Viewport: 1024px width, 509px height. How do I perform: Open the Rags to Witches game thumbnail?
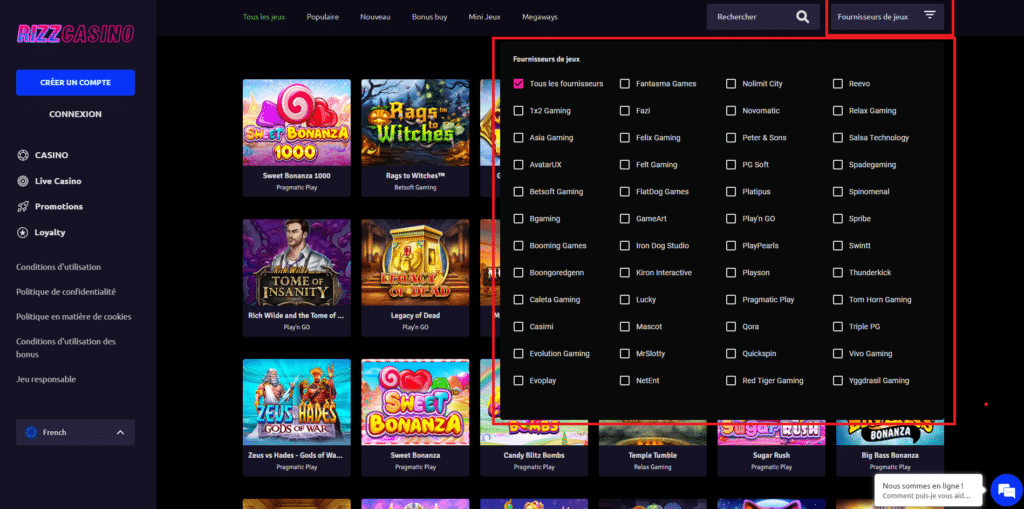coord(415,123)
